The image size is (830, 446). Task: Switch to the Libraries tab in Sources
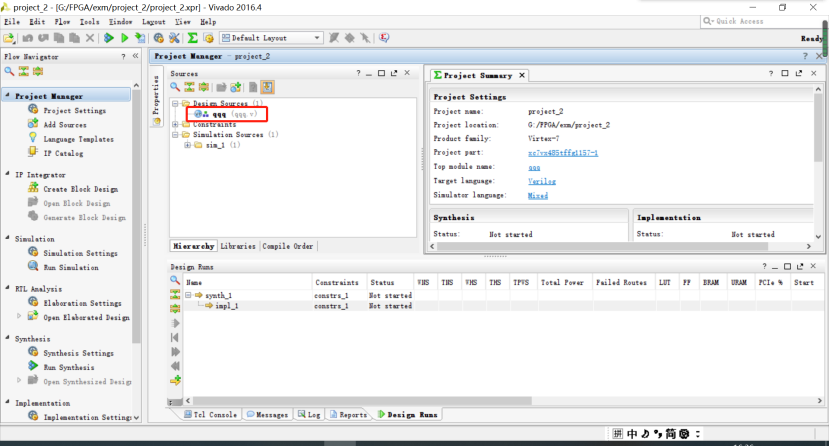pyautogui.click(x=238, y=246)
